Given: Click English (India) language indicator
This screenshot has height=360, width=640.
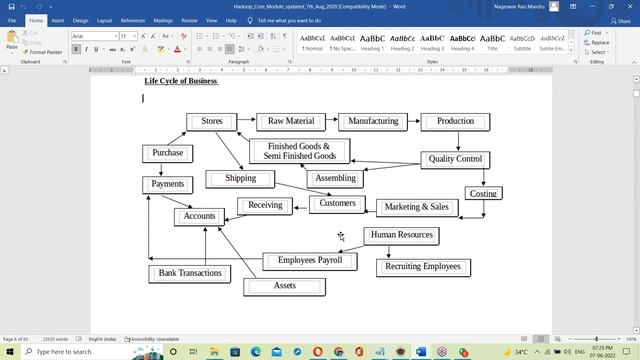Looking at the screenshot, I should pyautogui.click(x=102, y=339).
